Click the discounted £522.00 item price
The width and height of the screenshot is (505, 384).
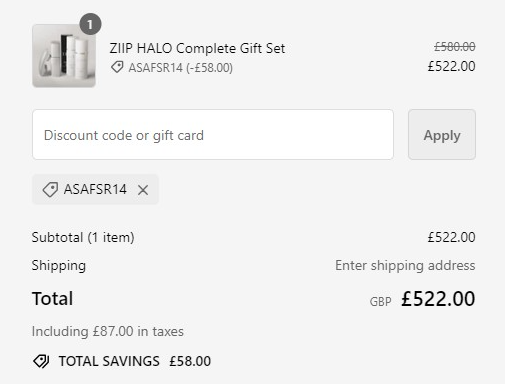click(452, 66)
